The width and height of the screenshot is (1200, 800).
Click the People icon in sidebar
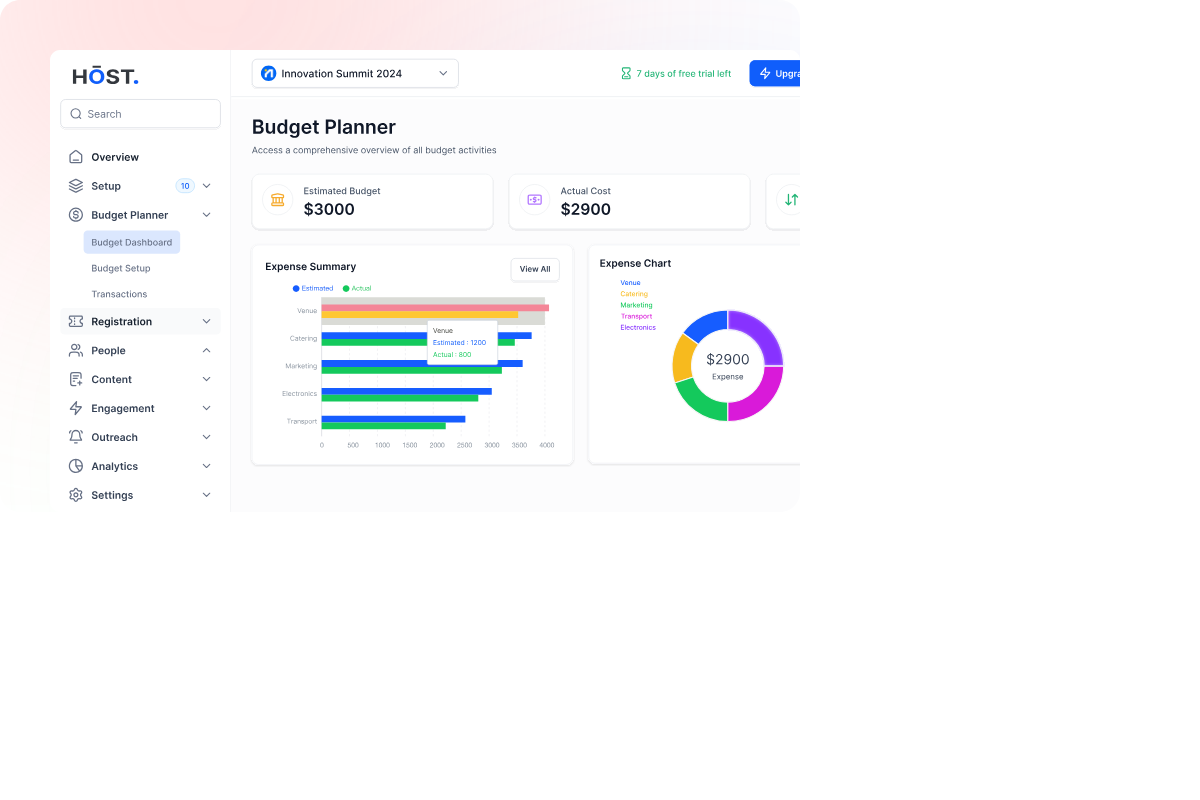(x=76, y=350)
